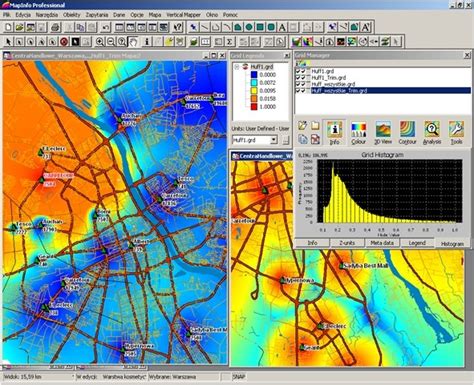Click the New Table icon in main toolbar
The width and height of the screenshot is (474, 385).
8,27
